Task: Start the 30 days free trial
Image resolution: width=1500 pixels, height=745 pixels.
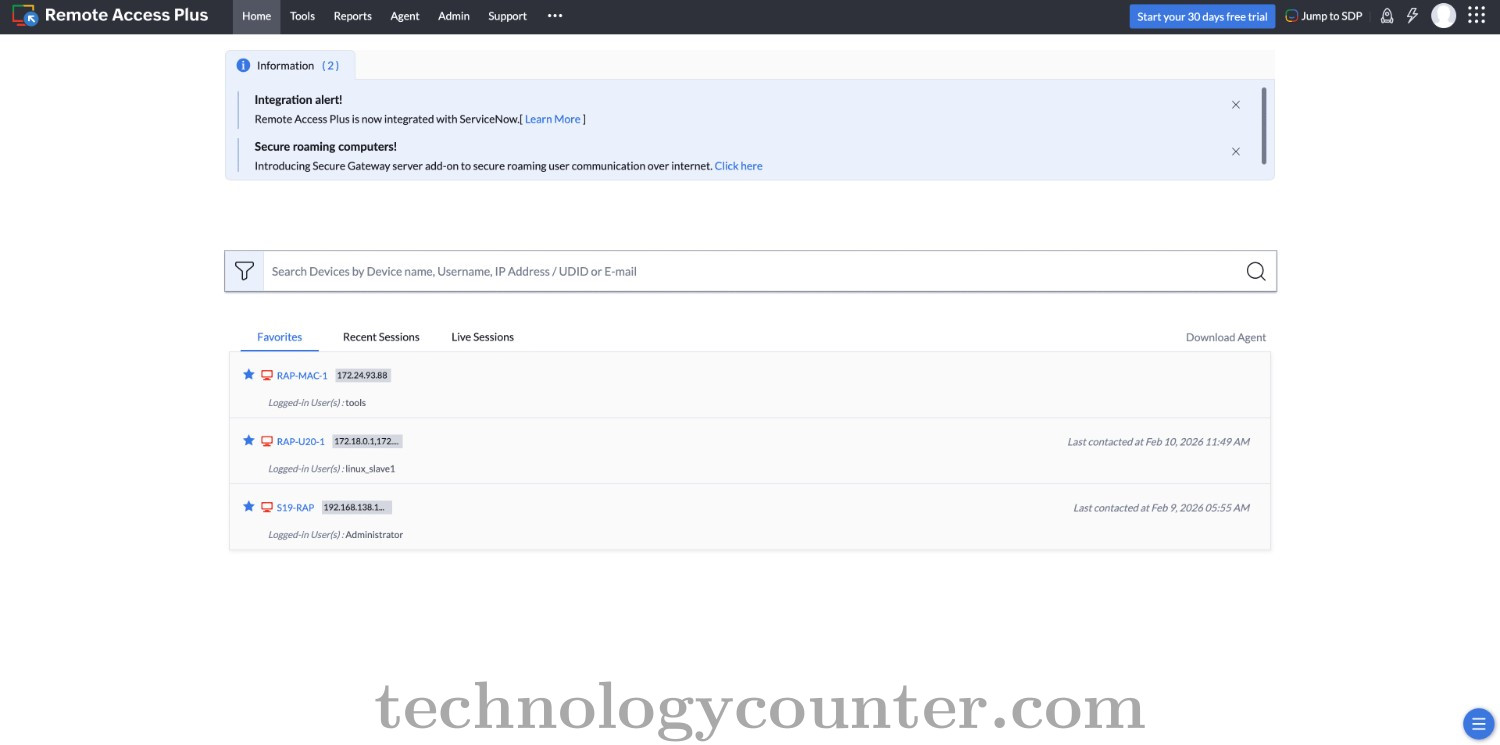Action: click(1202, 16)
